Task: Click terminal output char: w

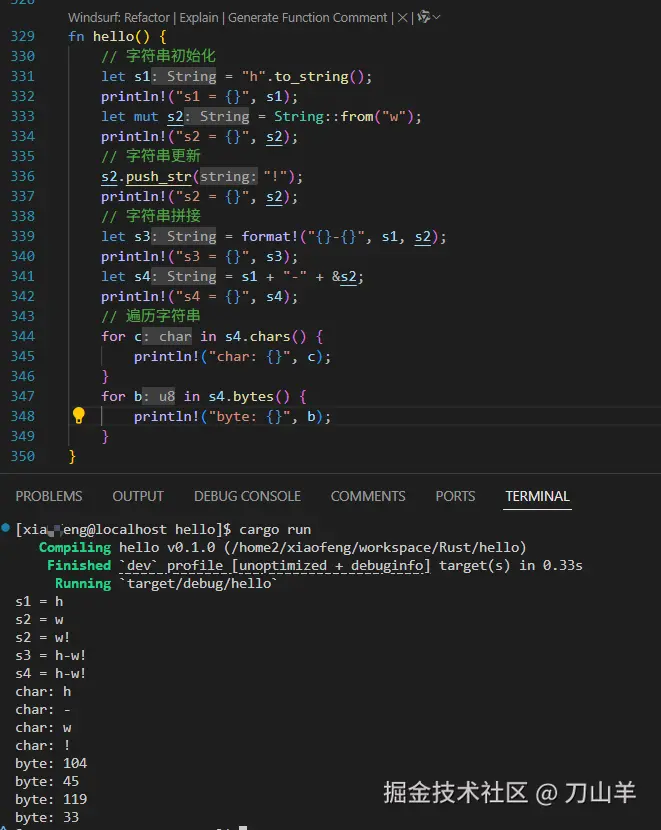Action: [x=43, y=727]
